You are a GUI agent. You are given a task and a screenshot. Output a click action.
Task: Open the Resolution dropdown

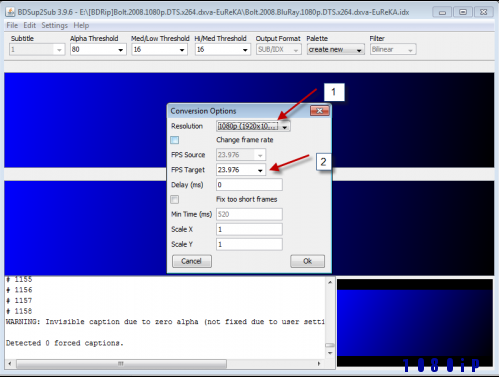click(253, 126)
